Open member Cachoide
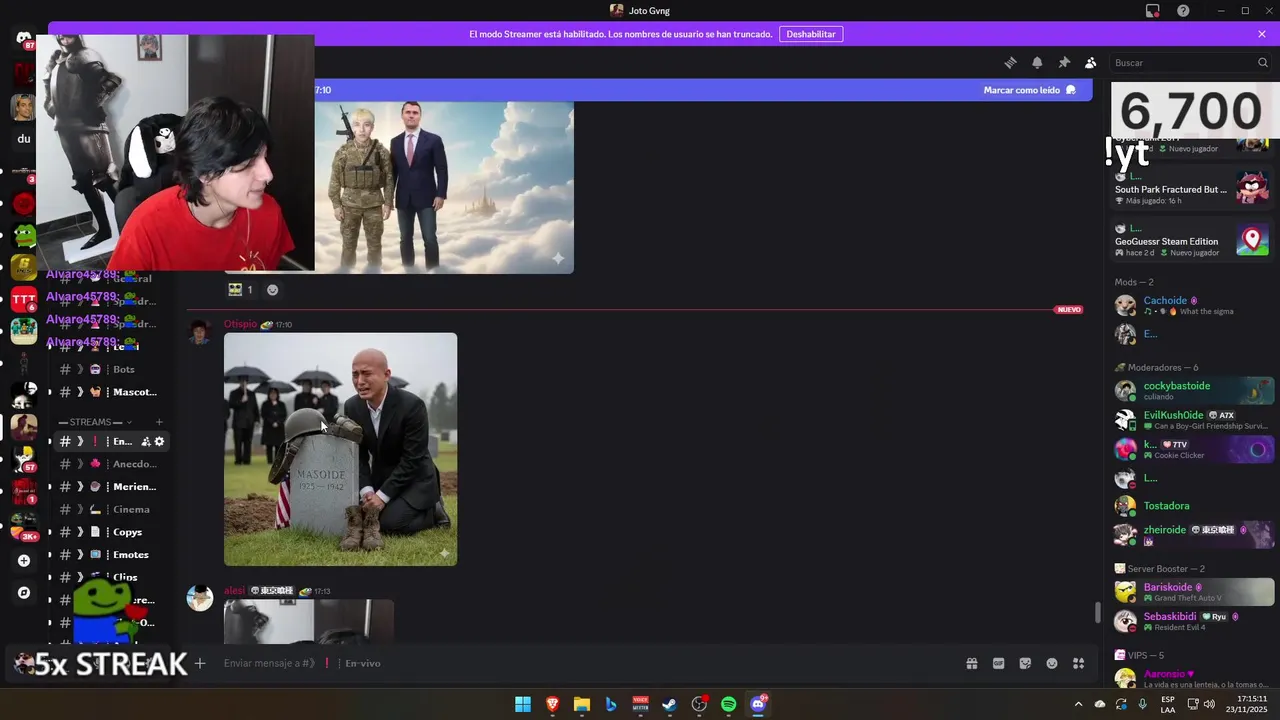This screenshot has height=720, width=1280. tap(1193, 305)
